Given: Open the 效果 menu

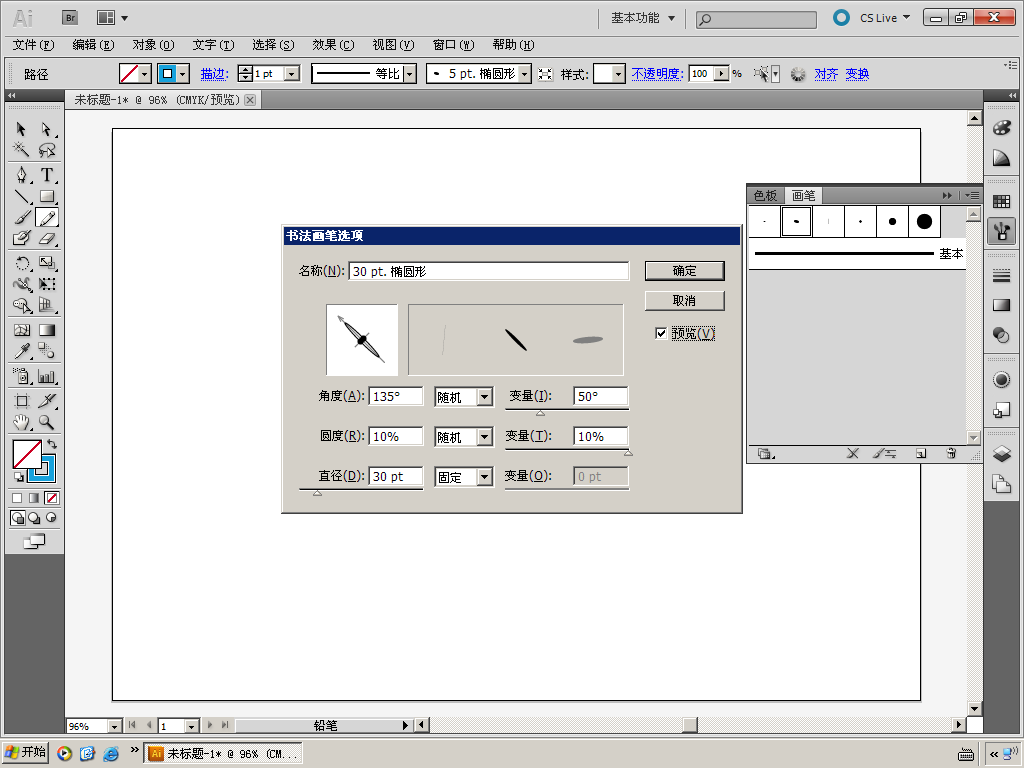Looking at the screenshot, I should 332,45.
